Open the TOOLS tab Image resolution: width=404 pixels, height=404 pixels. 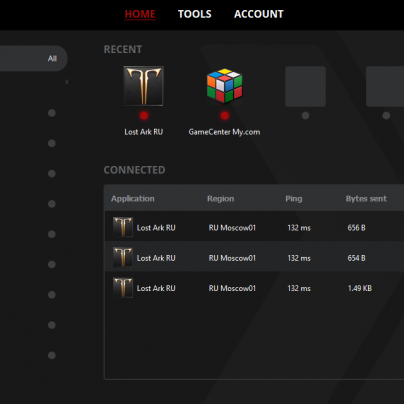(x=195, y=14)
